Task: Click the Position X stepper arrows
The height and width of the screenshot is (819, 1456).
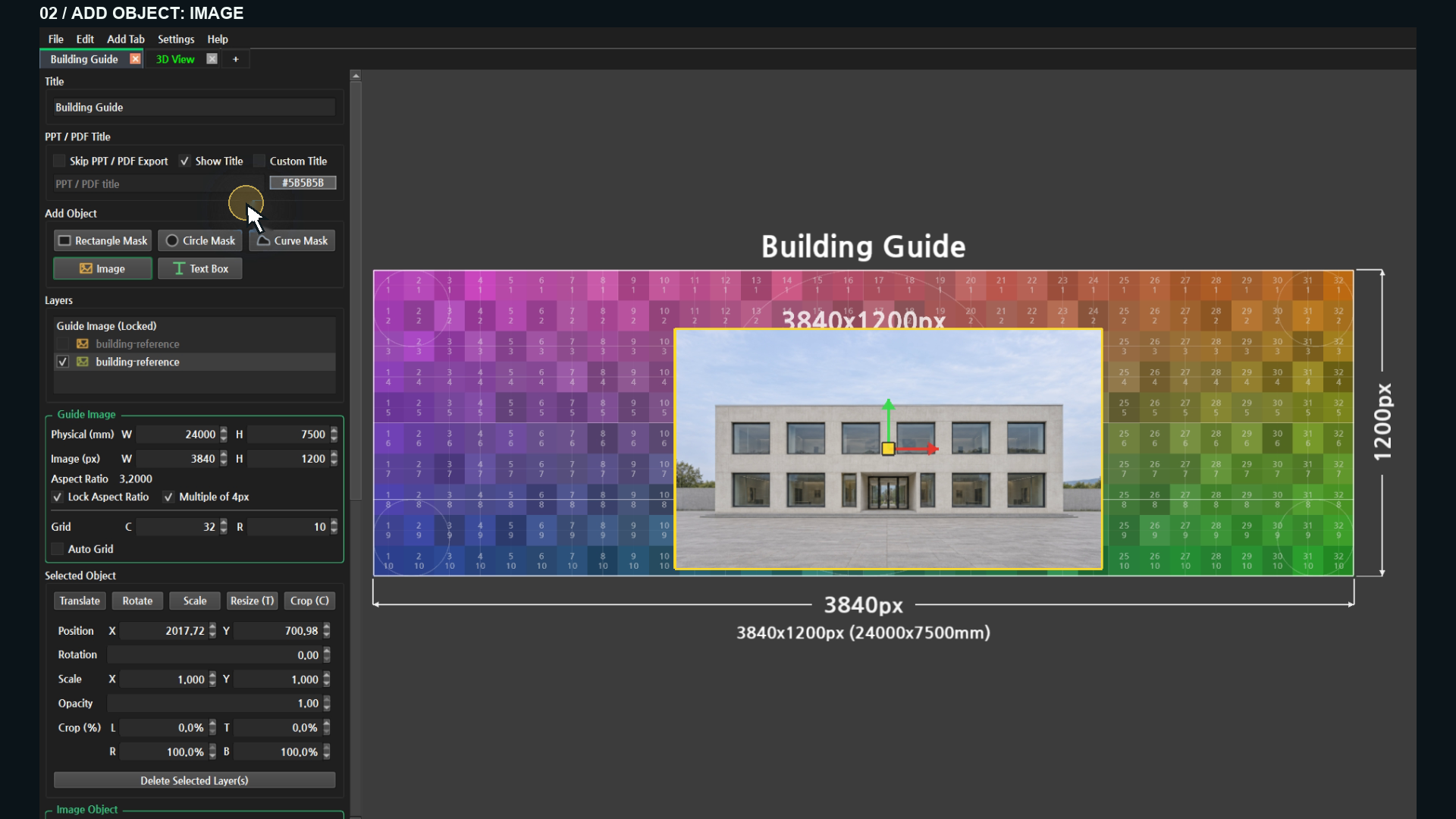Action: (212, 630)
